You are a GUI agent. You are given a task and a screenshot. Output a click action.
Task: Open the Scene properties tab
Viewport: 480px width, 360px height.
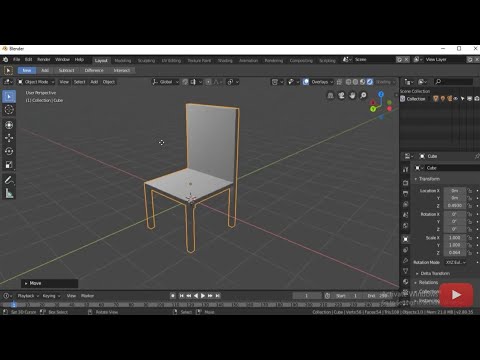pos(406,215)
